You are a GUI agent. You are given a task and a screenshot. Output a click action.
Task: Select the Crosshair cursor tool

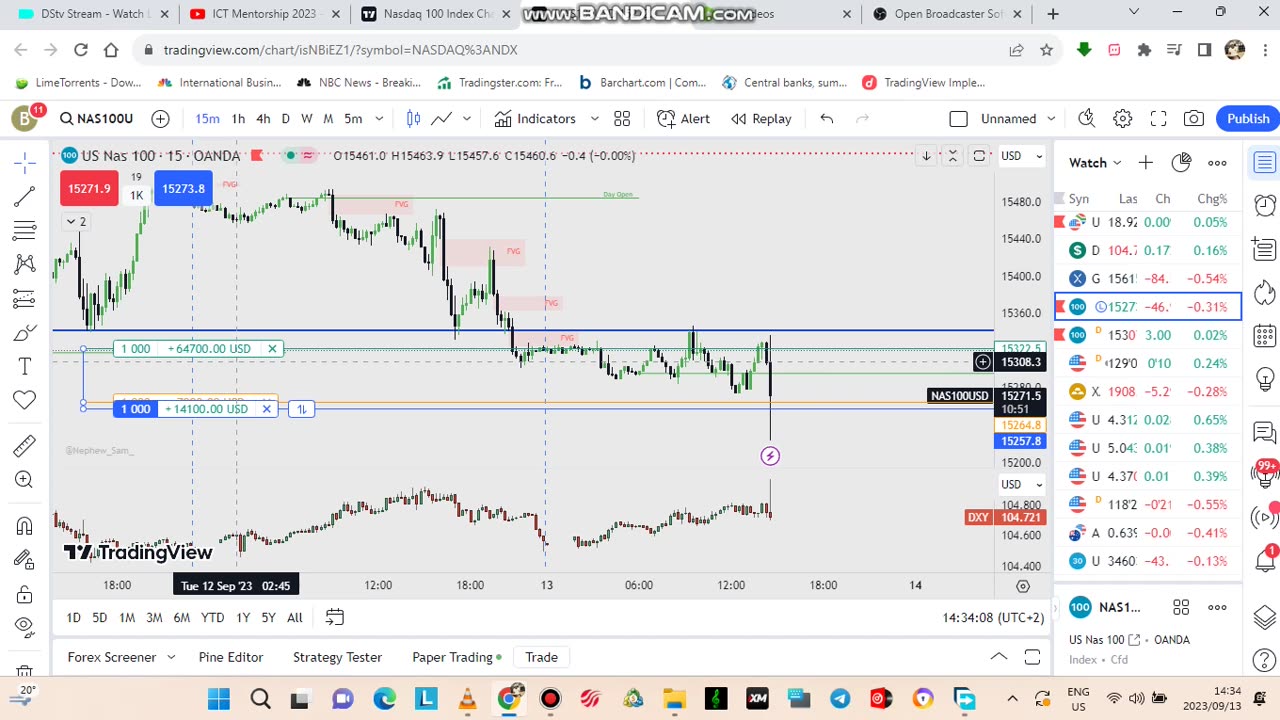25,162
